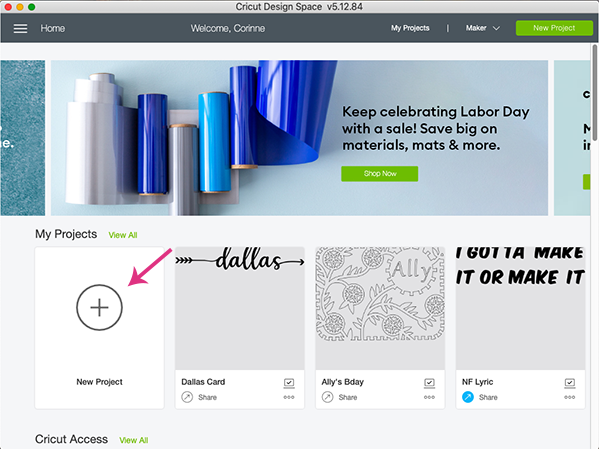Click NF Lyric blue share icon

[468, 397]
